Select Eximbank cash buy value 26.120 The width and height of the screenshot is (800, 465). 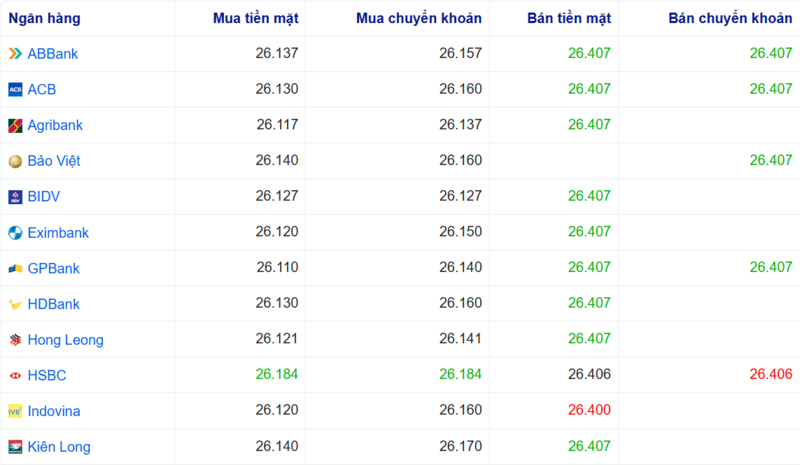[x=277, y=232]
